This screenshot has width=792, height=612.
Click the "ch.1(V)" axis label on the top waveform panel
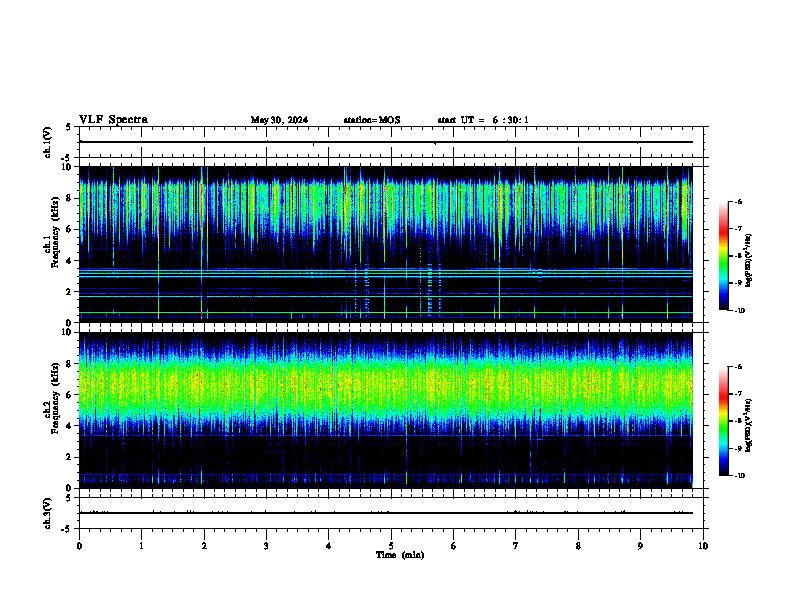tap(48, 142)
